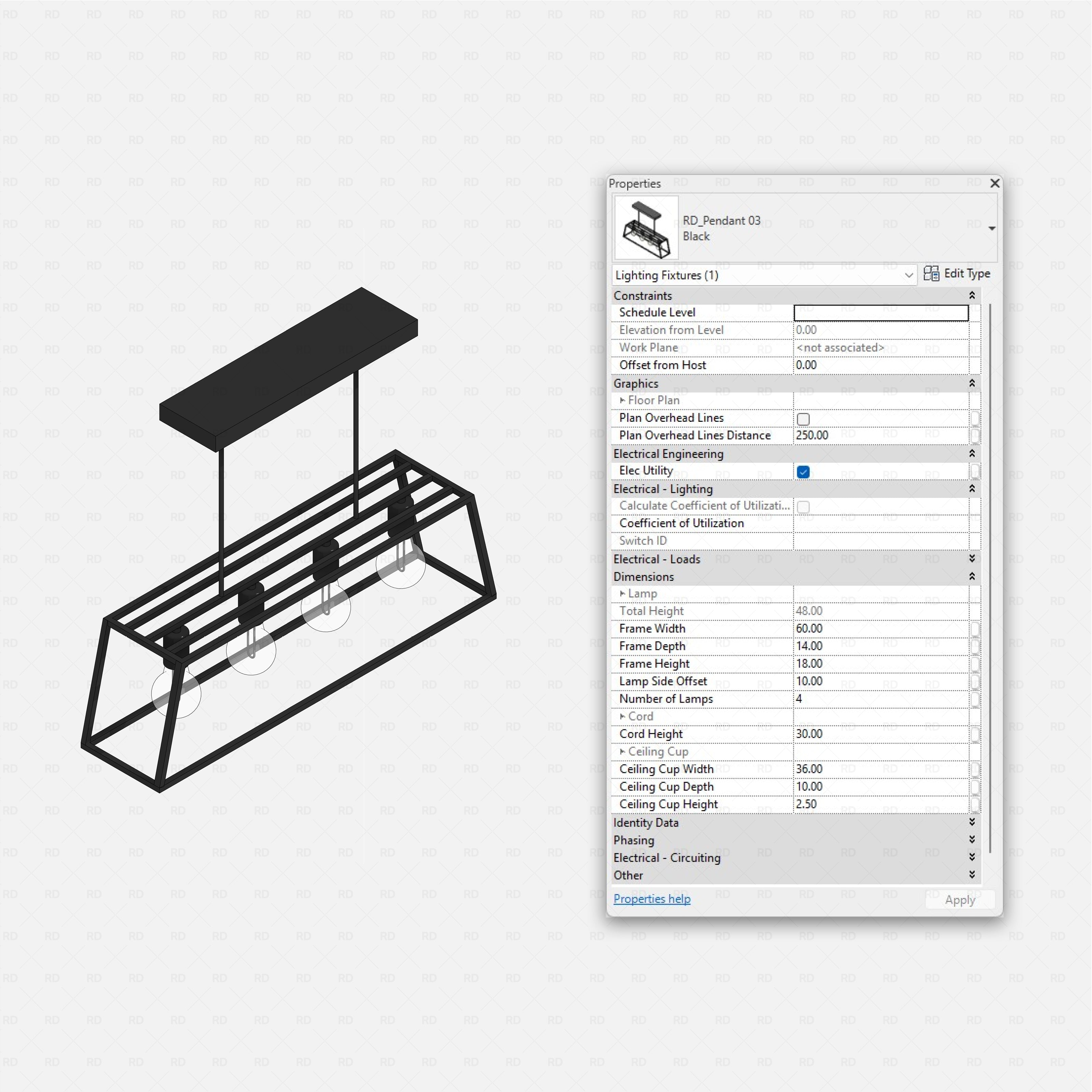Edit the Frame Depth value 14.00
Image resolution: width=1092 pixels, height=1092 pixels.
[x=881, y=646]
